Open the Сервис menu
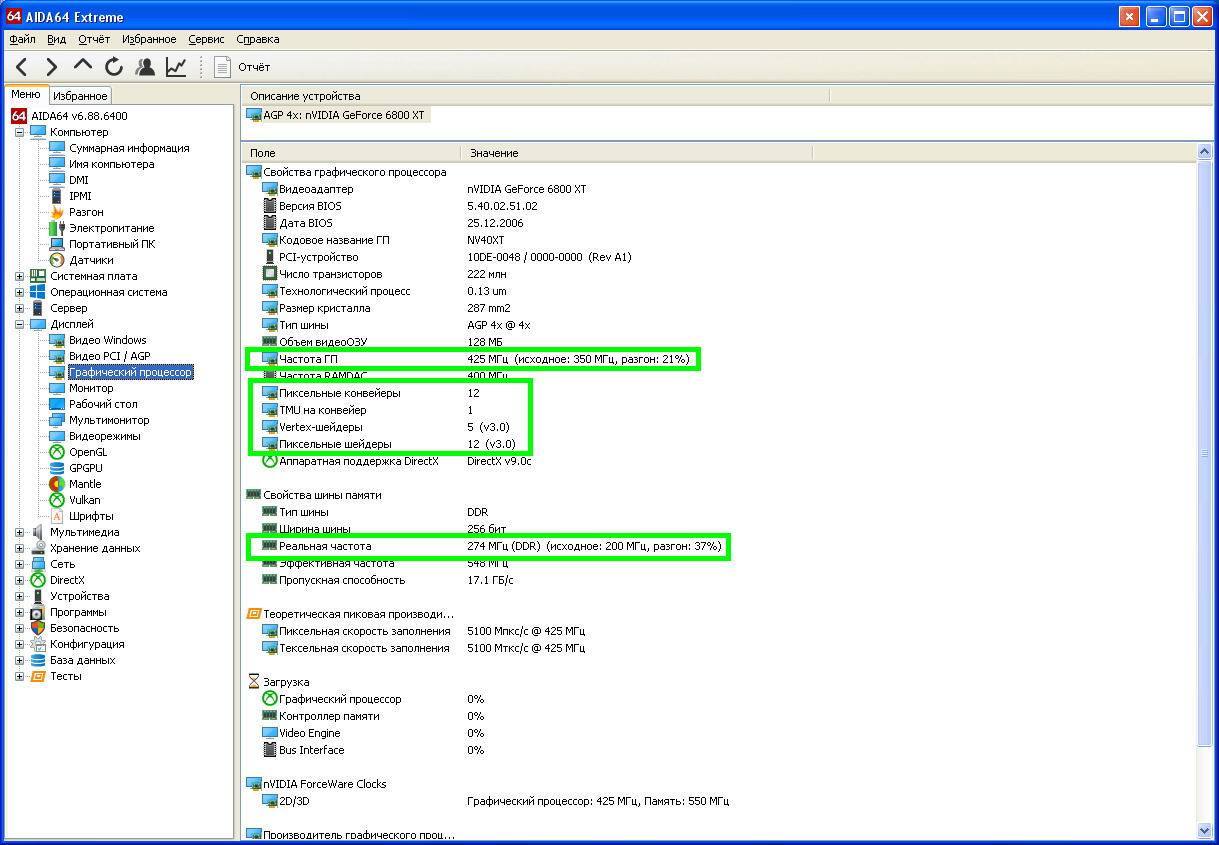Image resolution: width=1219 pixels, height=845 pixels. (206, 39)
